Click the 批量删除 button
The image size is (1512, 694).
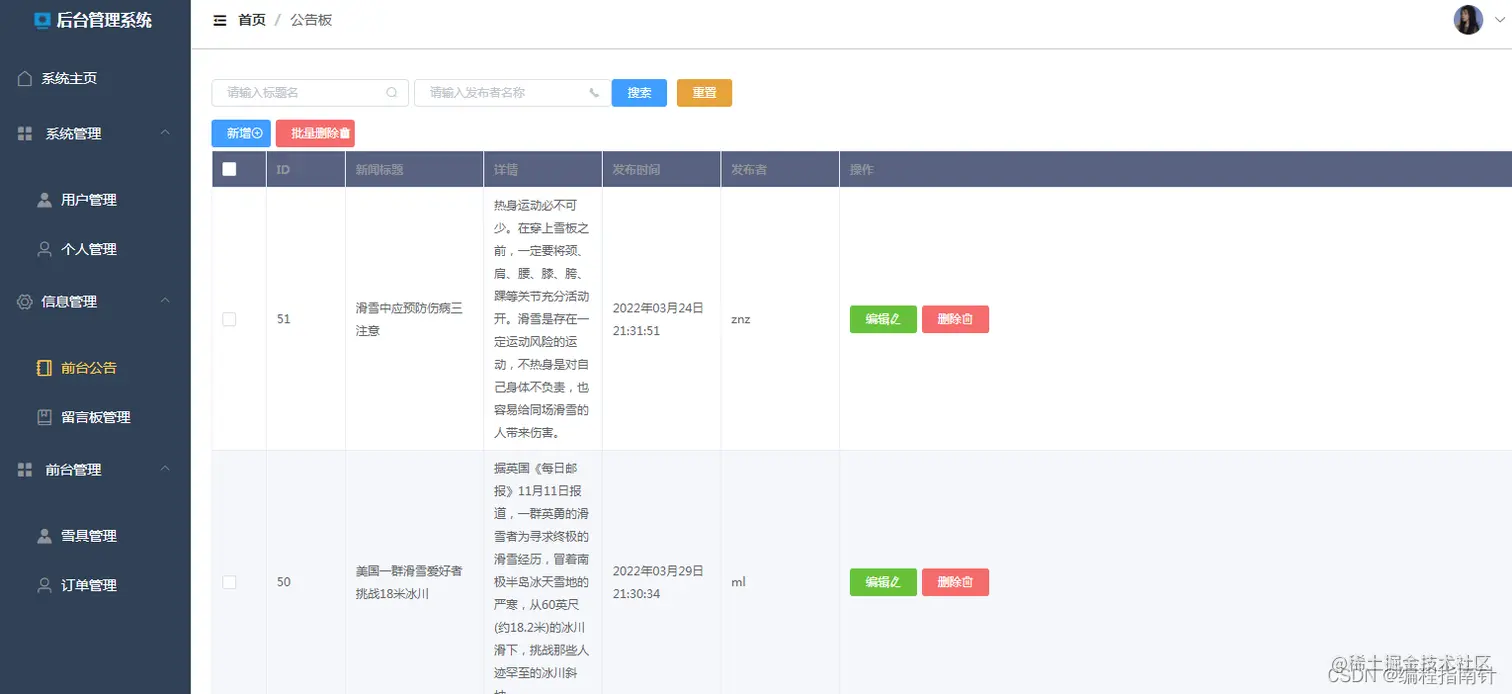click(x=315, y=133)
